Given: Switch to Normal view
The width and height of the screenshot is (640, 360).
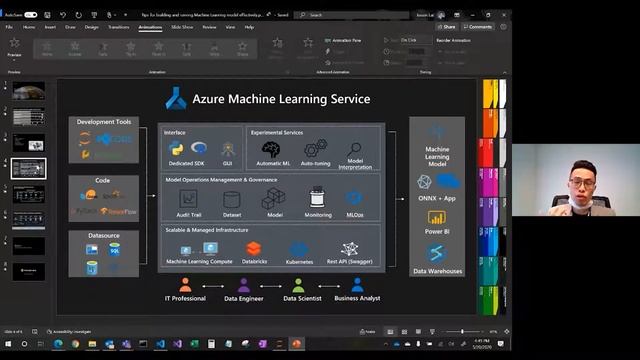Looking at the screenshot, I should pos(390,331).
